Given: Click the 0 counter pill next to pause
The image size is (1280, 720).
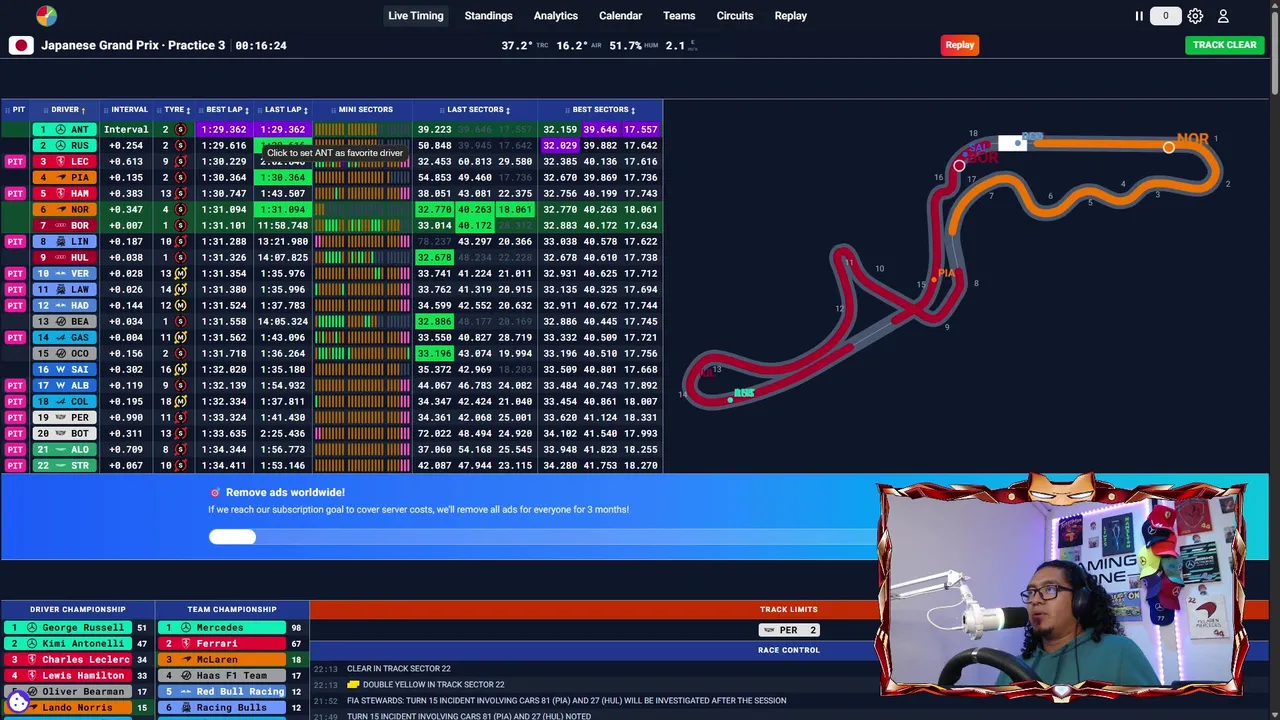Looking at the screenshot, I should (1165, 16).
